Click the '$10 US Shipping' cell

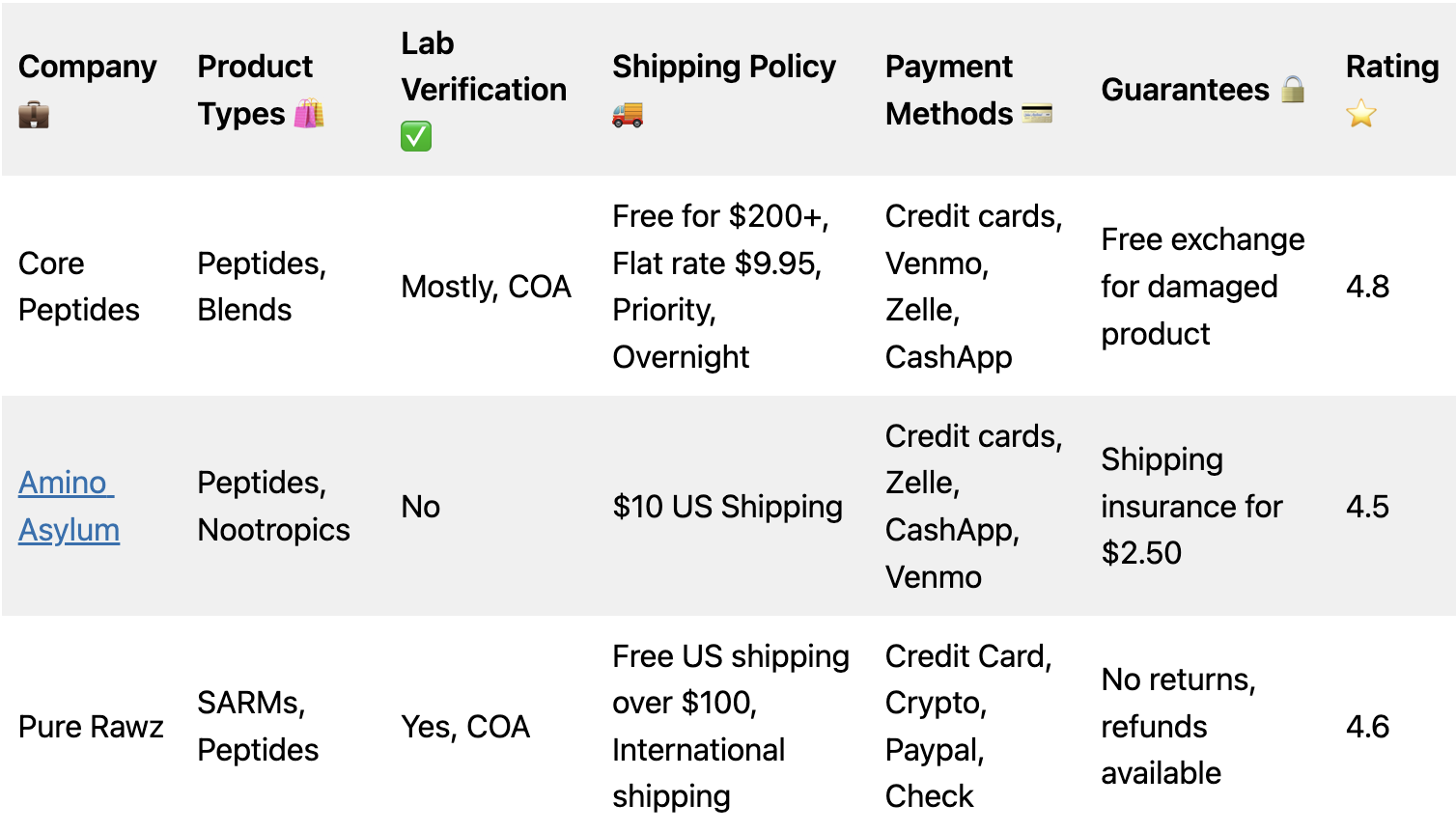point(727,507)
